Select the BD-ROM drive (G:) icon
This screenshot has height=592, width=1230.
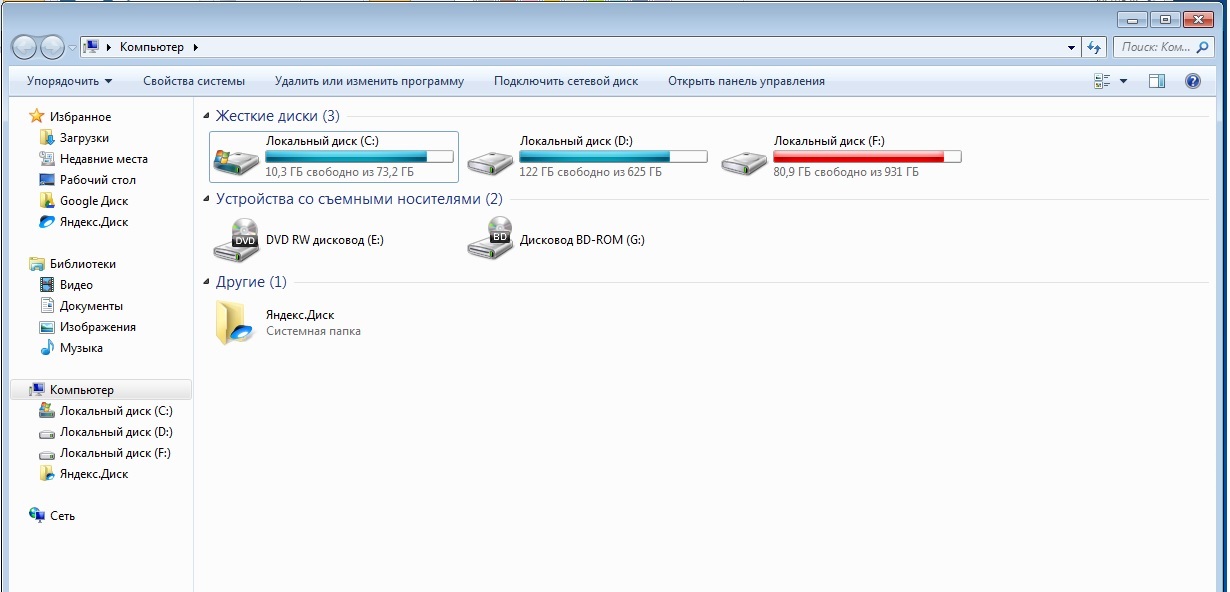490,240
